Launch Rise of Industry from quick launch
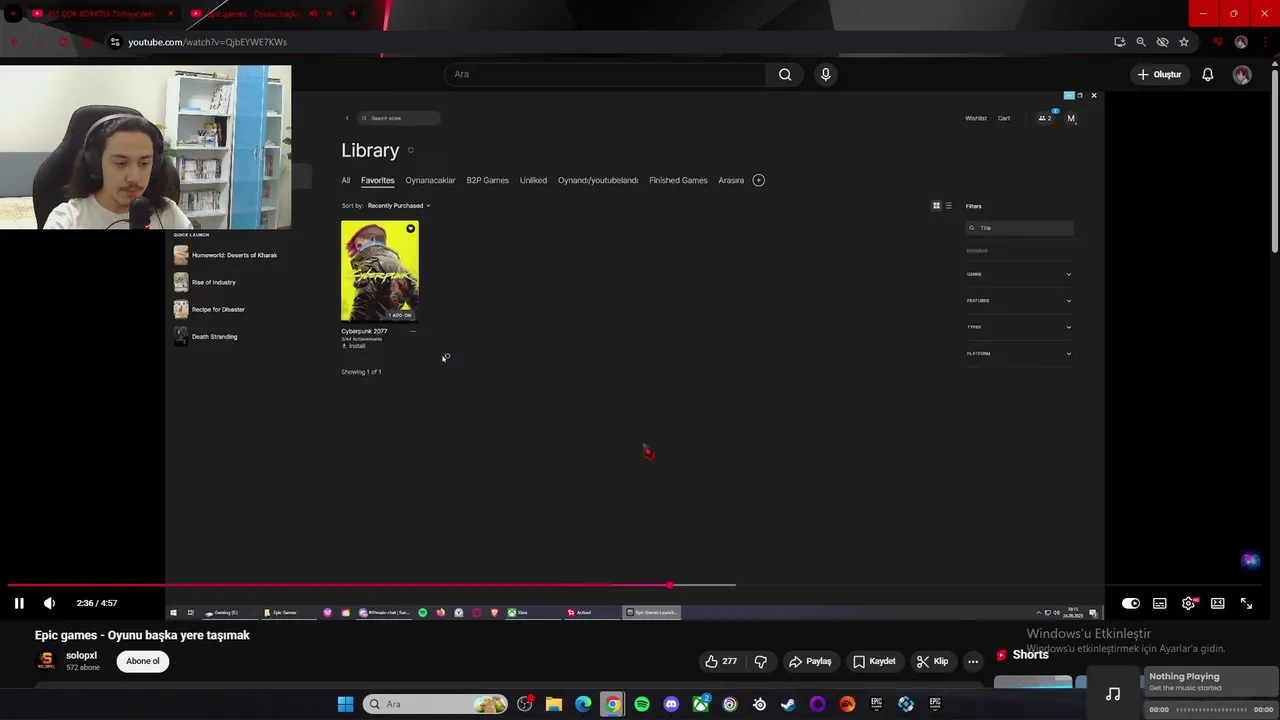The height and width of the screenshot is (720, 1280). (x=206, y=282)
